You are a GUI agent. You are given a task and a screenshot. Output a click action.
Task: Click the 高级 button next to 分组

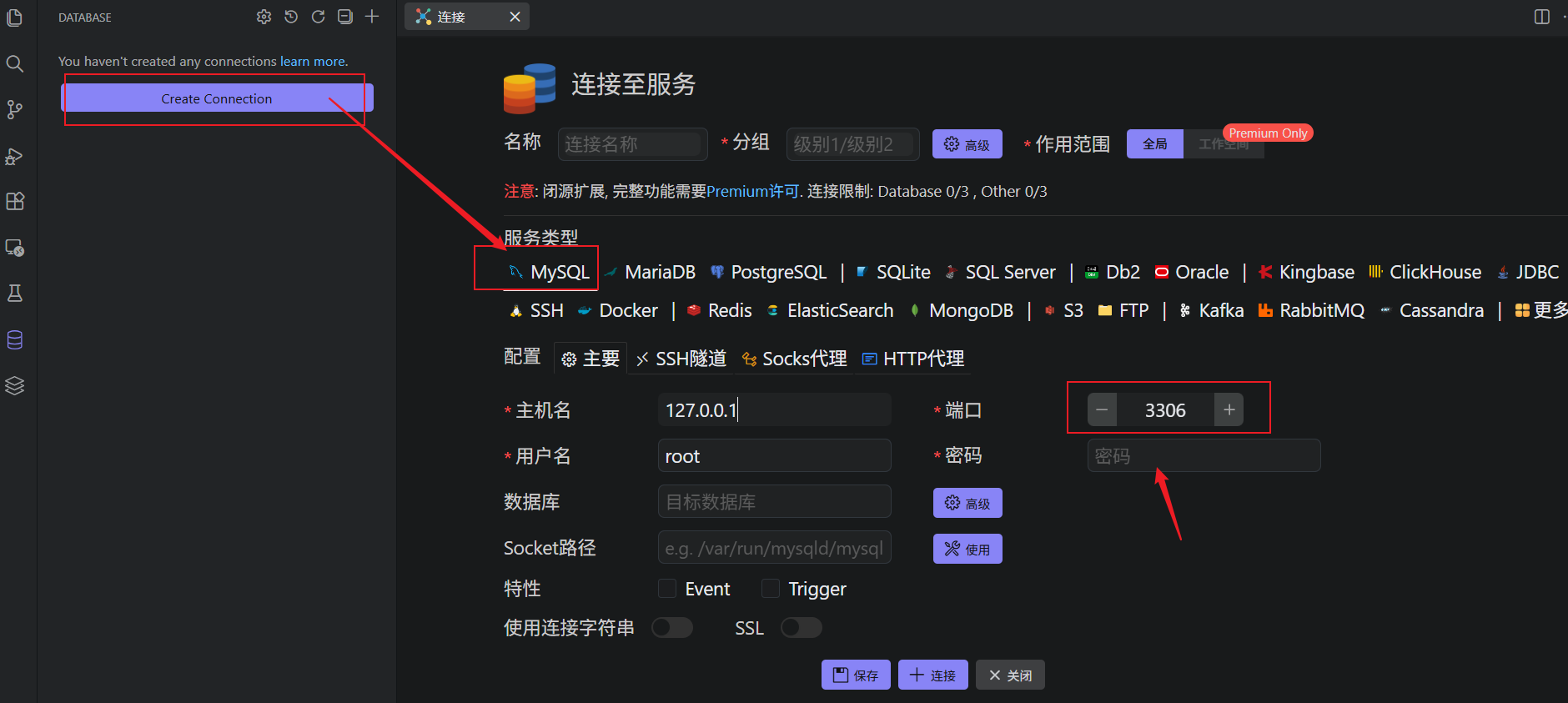967,144
